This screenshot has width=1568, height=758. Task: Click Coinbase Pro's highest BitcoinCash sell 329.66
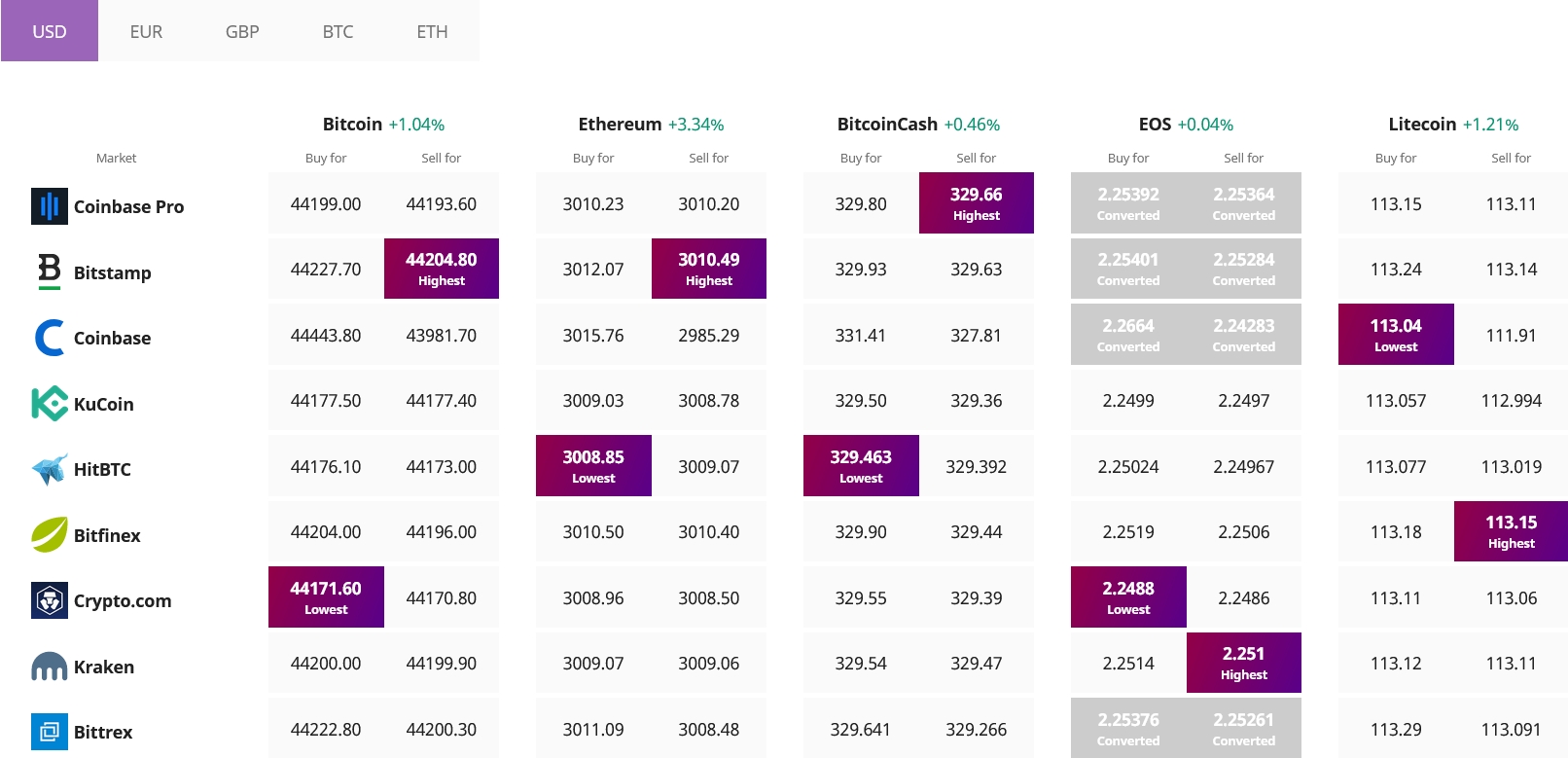[x=977, y=202]
